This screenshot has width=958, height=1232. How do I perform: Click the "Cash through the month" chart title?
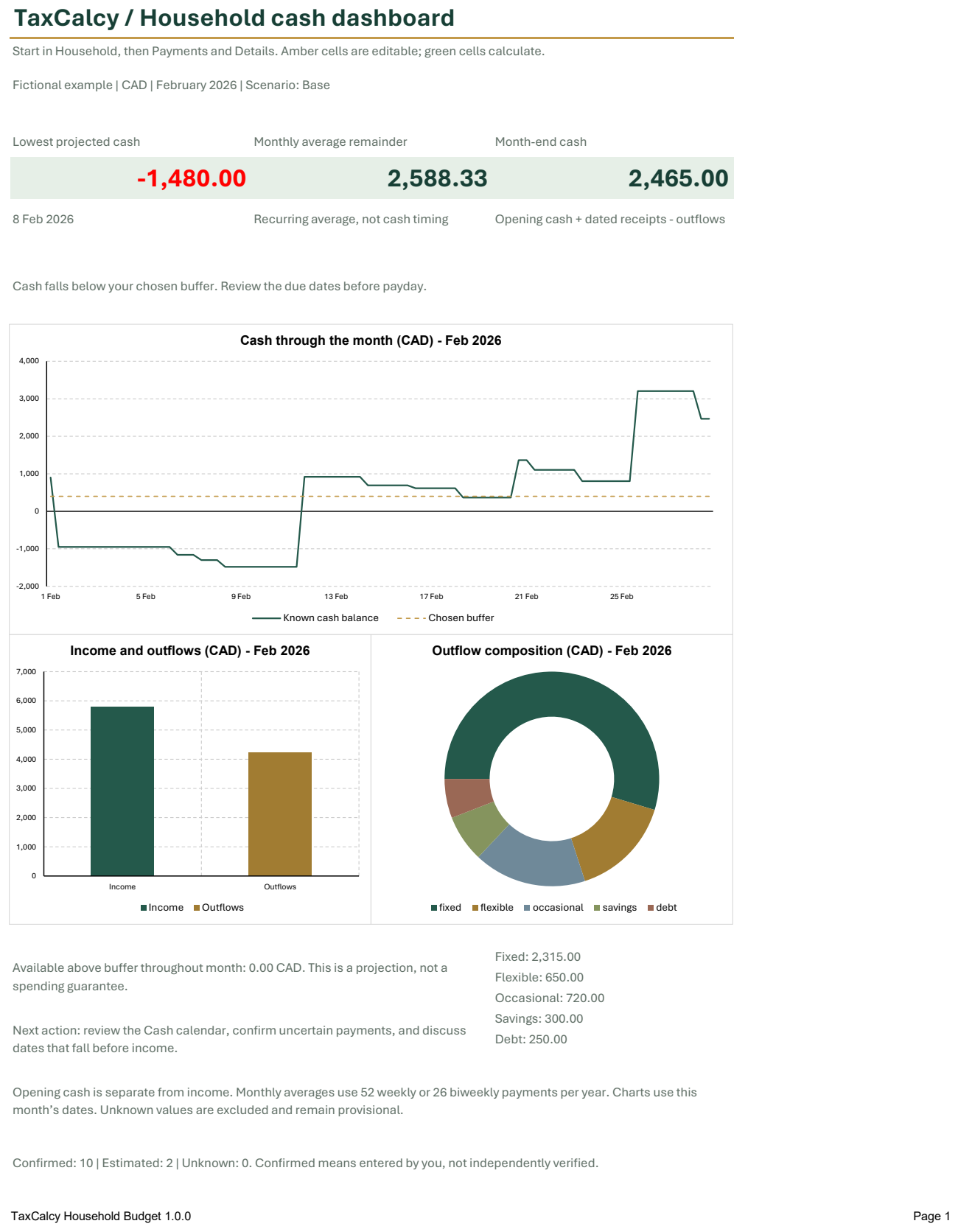pyautogui.click(x=371, y=340)
